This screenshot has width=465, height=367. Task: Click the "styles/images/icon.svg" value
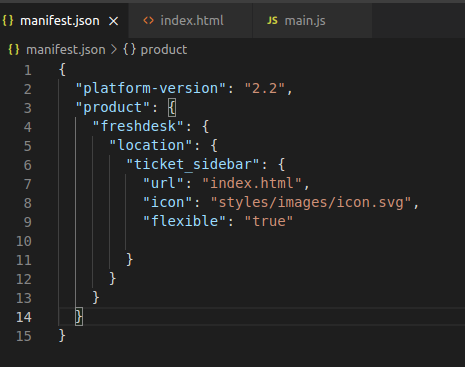pyautogui.click(x=311, y=202)
